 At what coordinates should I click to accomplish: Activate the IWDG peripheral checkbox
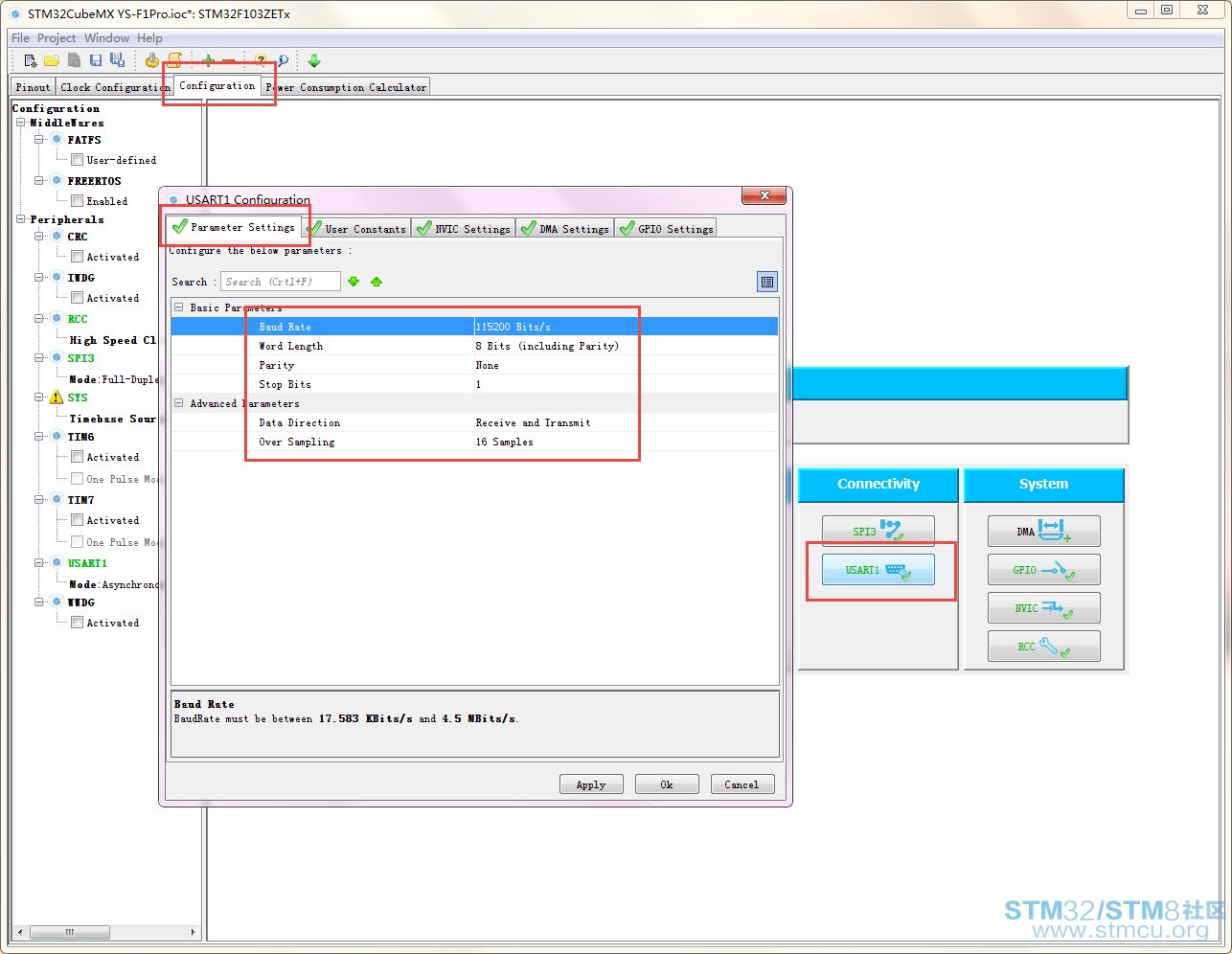77,298
